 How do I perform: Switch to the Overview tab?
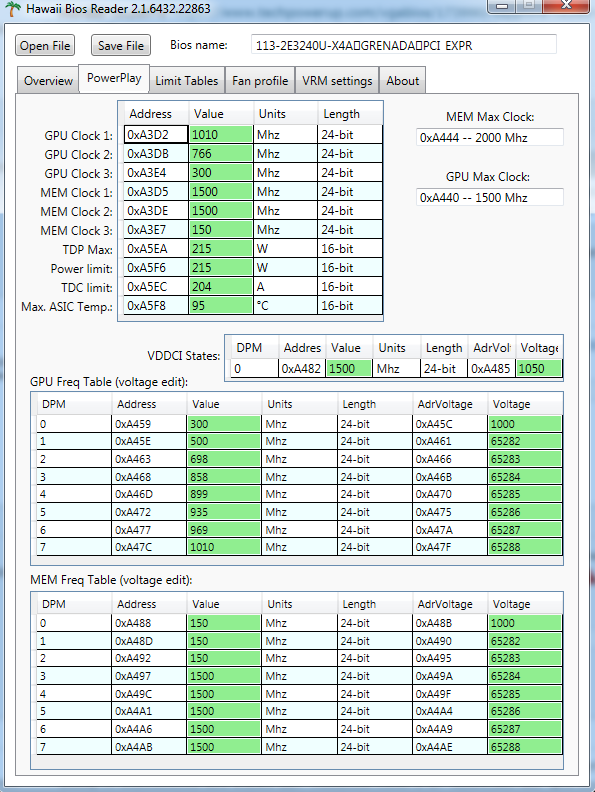pos(48,80)
